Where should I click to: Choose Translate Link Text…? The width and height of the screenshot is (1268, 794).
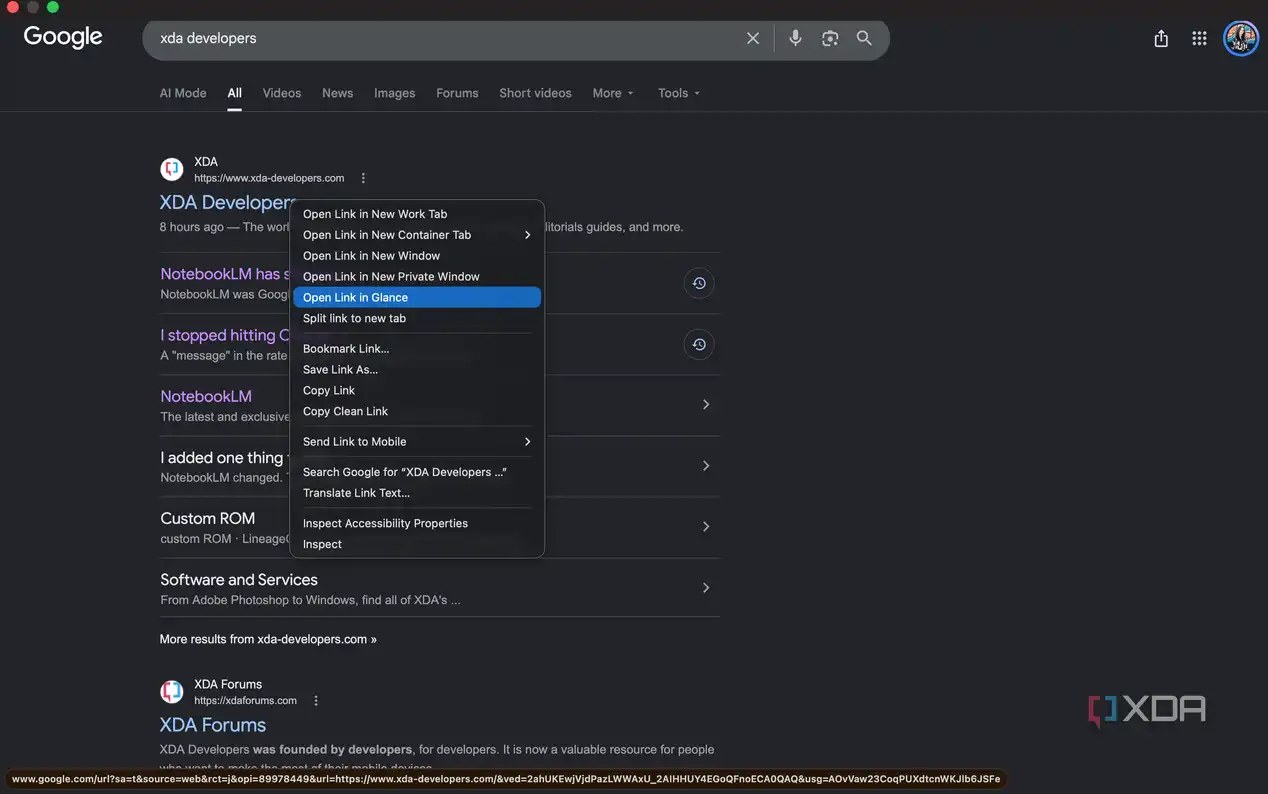tap(417, 493)
